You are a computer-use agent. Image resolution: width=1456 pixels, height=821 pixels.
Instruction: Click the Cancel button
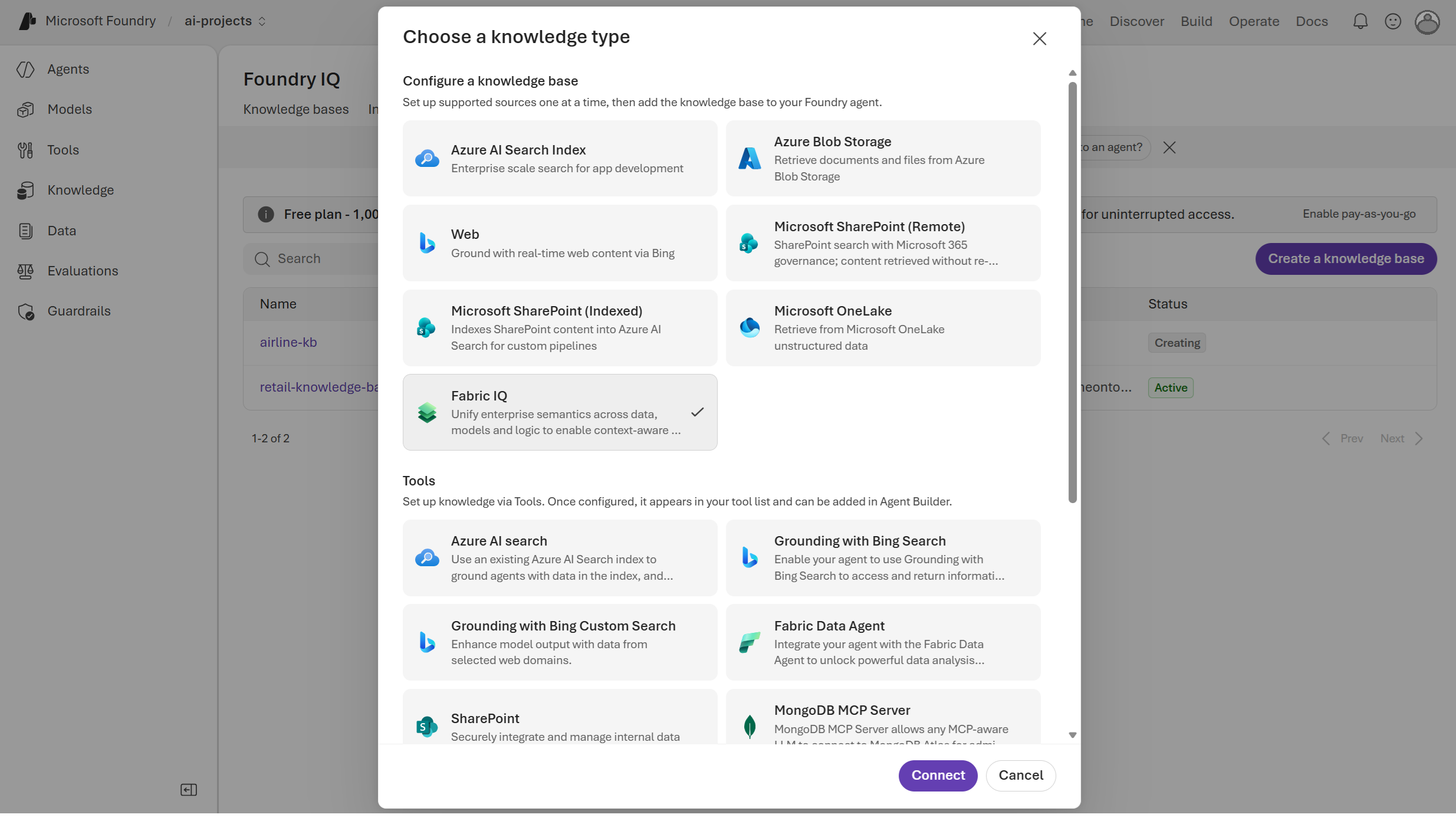click(1021, 776)
